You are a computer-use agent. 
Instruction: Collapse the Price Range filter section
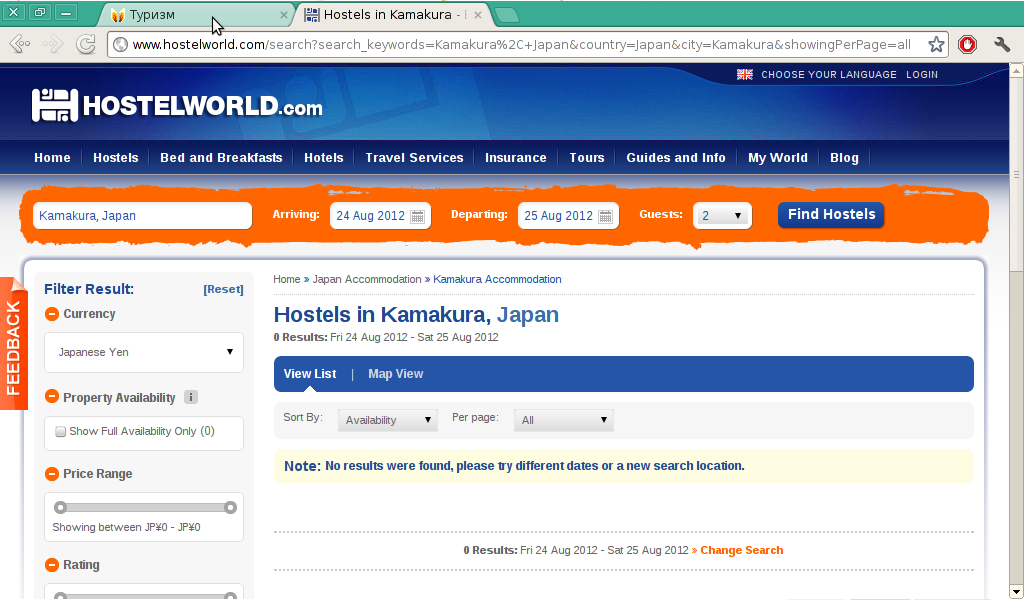click(52, 473)
